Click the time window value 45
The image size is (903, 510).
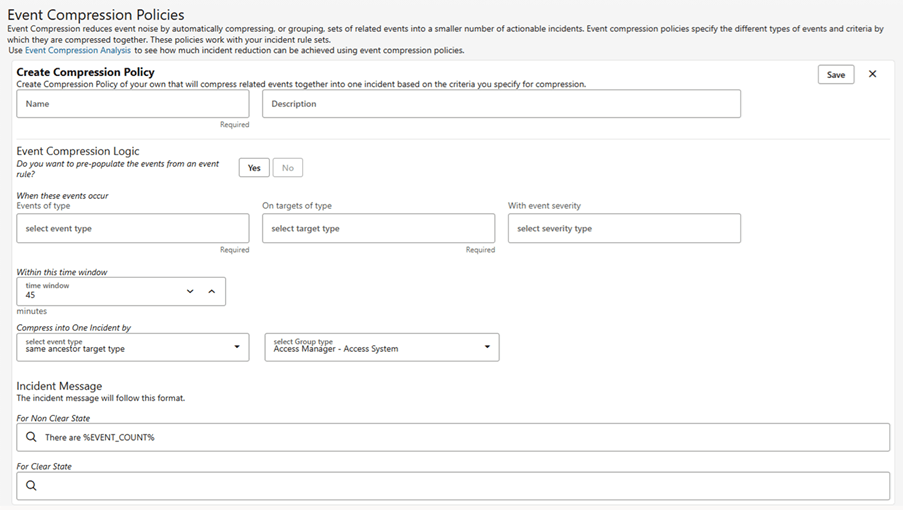tap(31, 295)
